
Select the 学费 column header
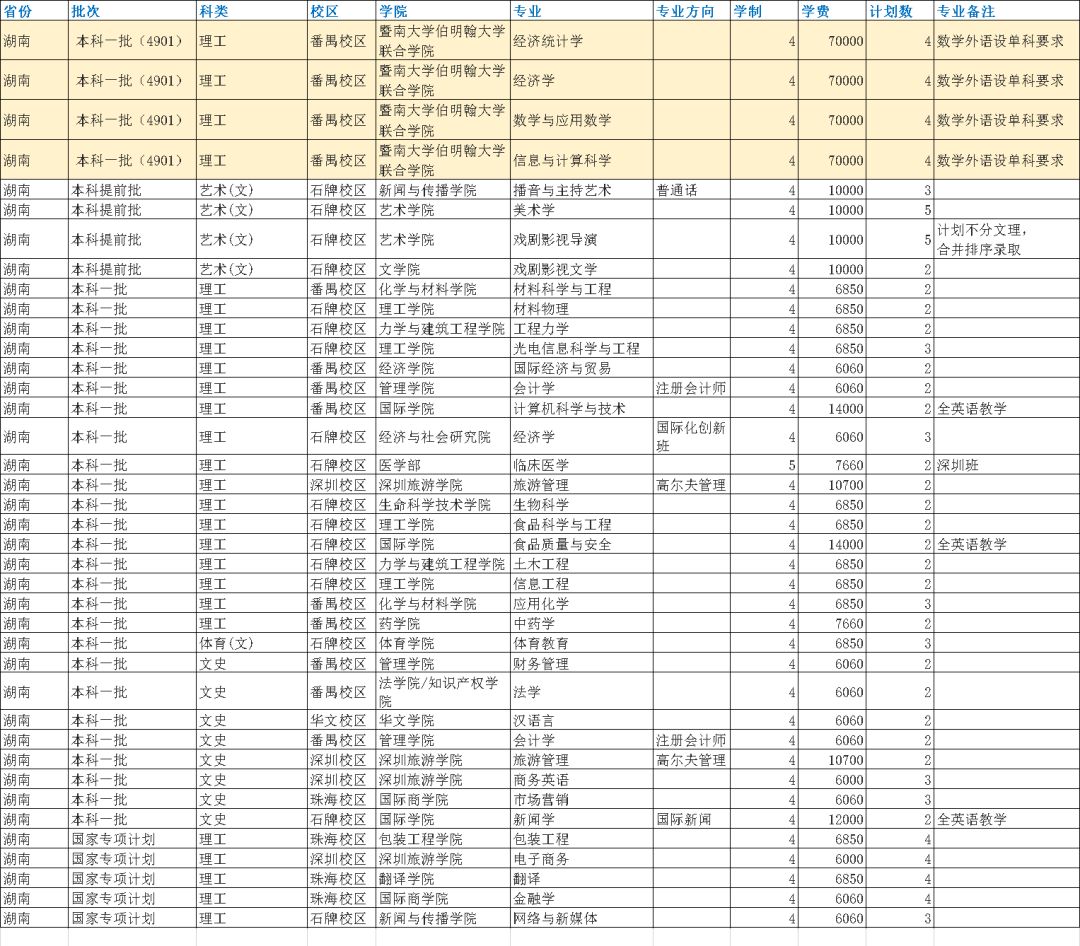pyautogui.click(x=832, y=11)
